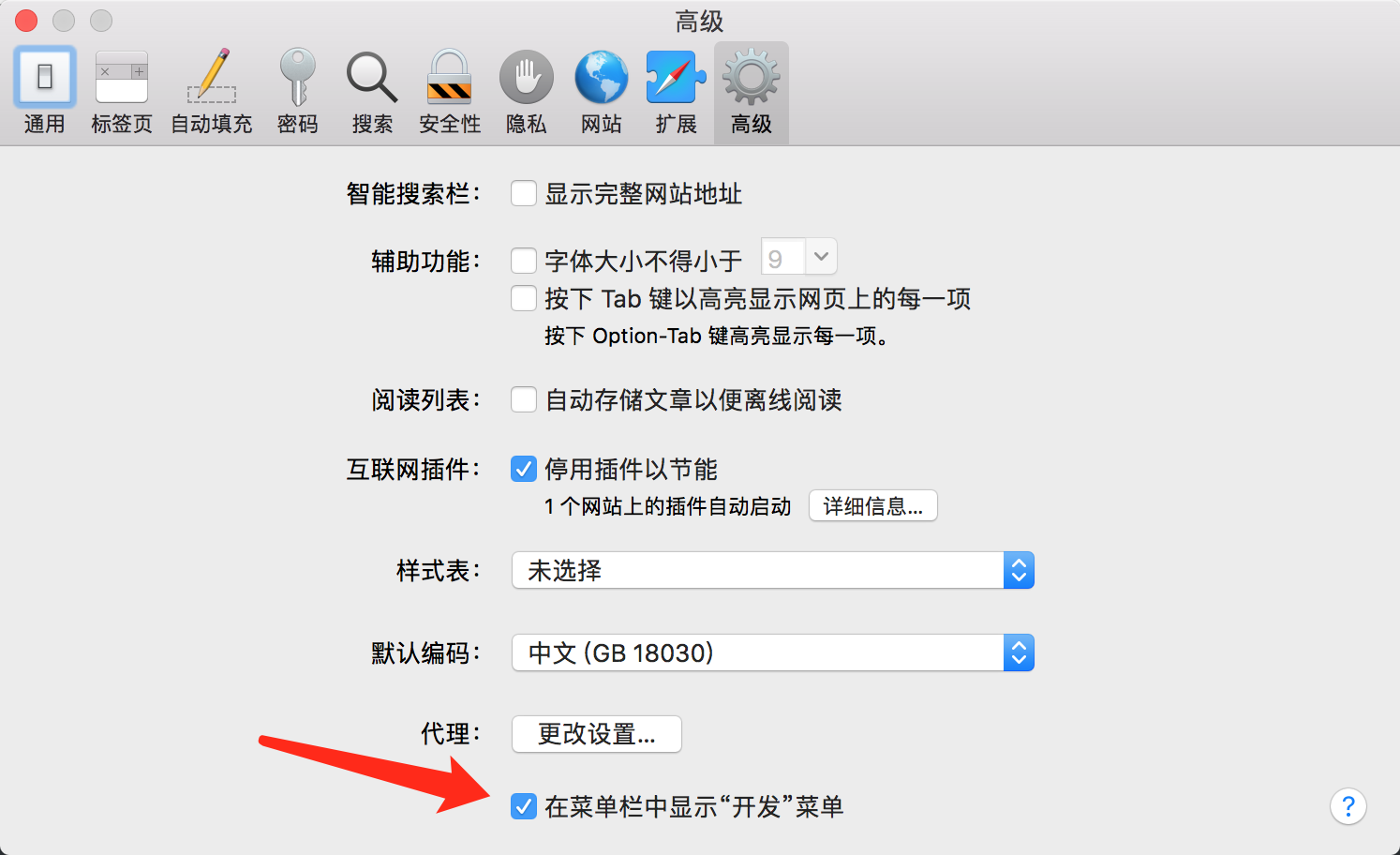Image resolution: width=1400 pixels, height=855 pixels.
Task: Open the 自动填充 pencil icon pane
Action: click(x=212, y=91)
